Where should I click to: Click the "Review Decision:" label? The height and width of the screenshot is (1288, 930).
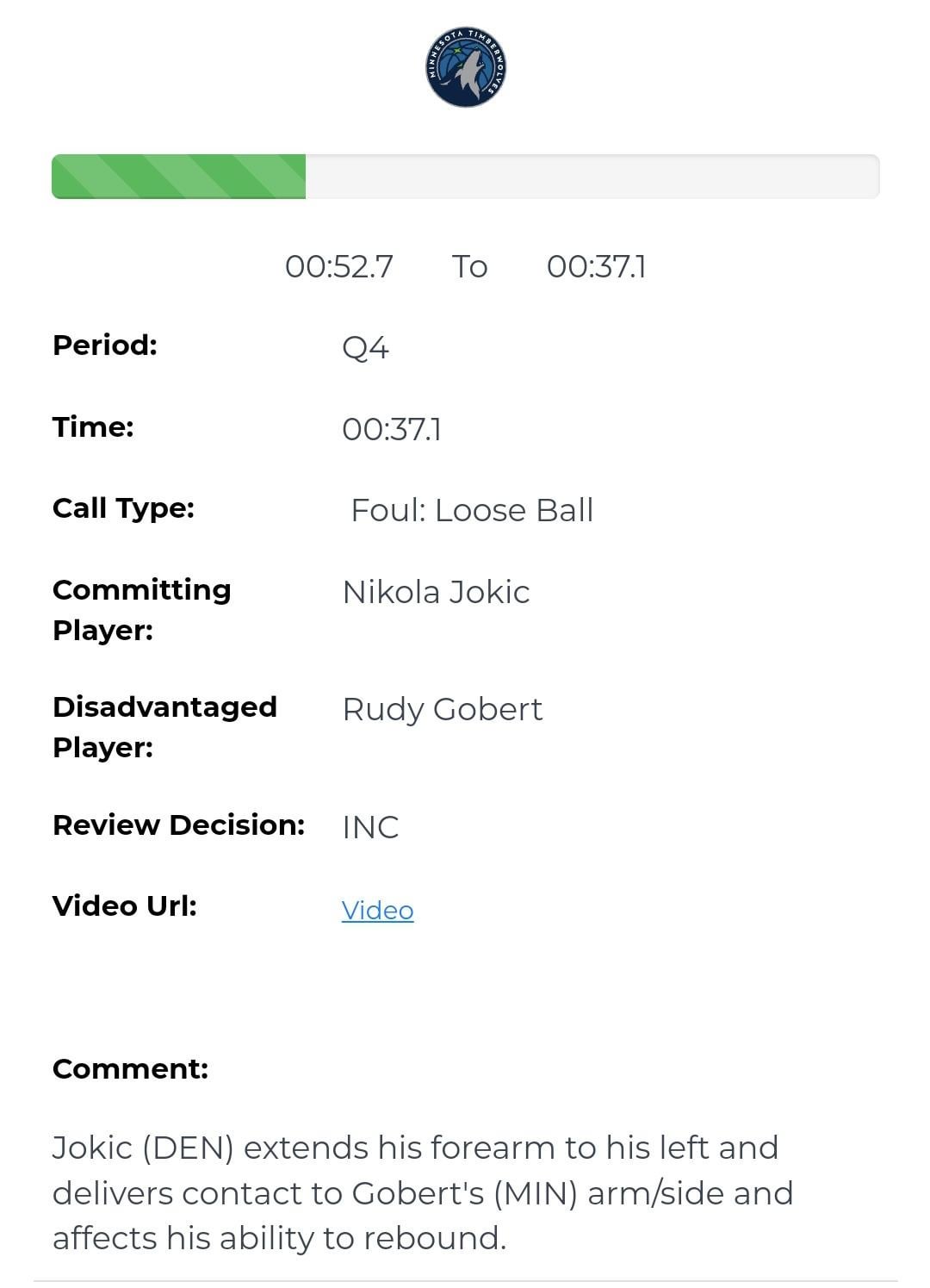[x=178, y=824]
